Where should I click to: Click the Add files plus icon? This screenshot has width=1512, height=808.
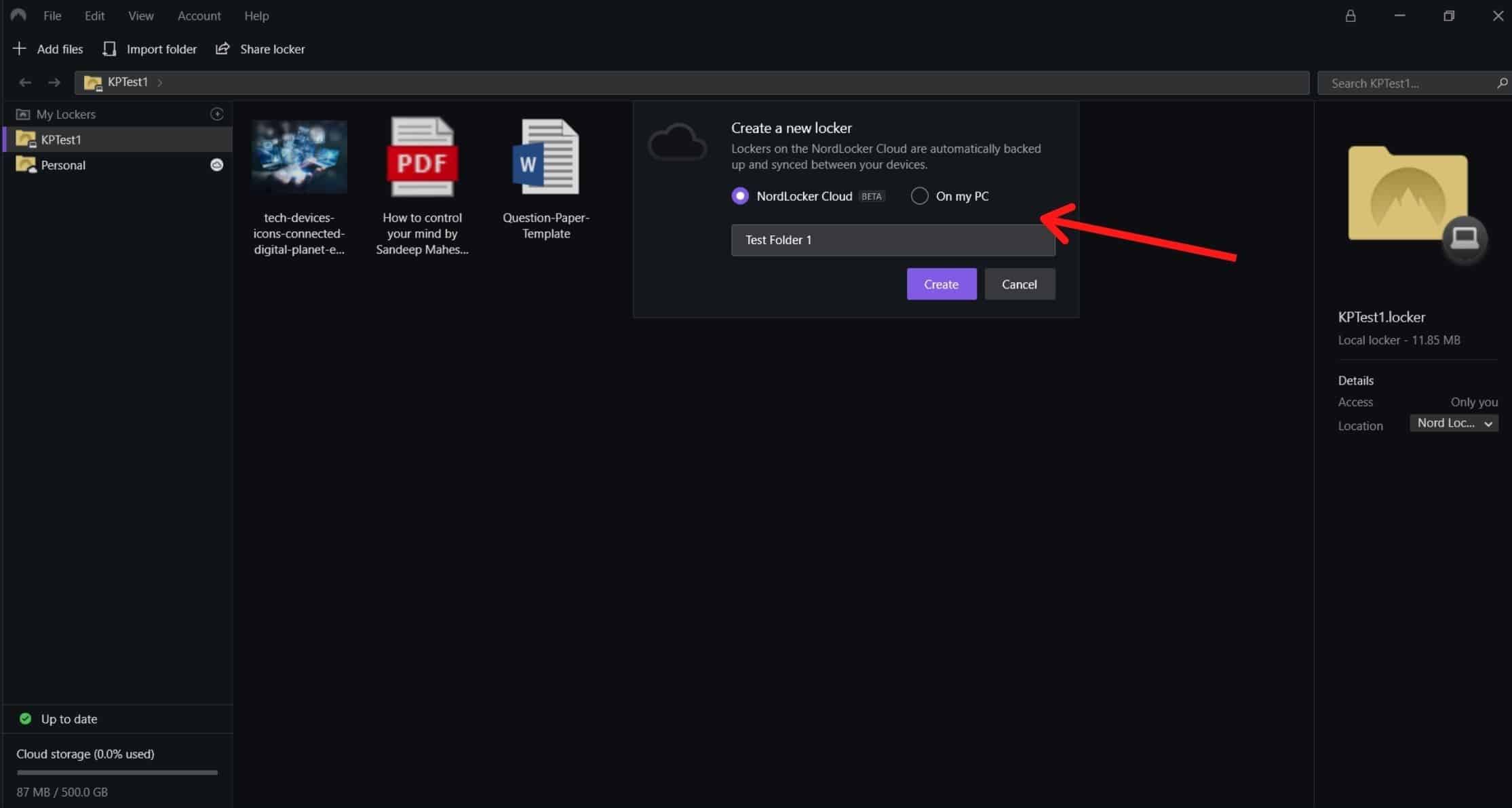[x=20, y=49]
